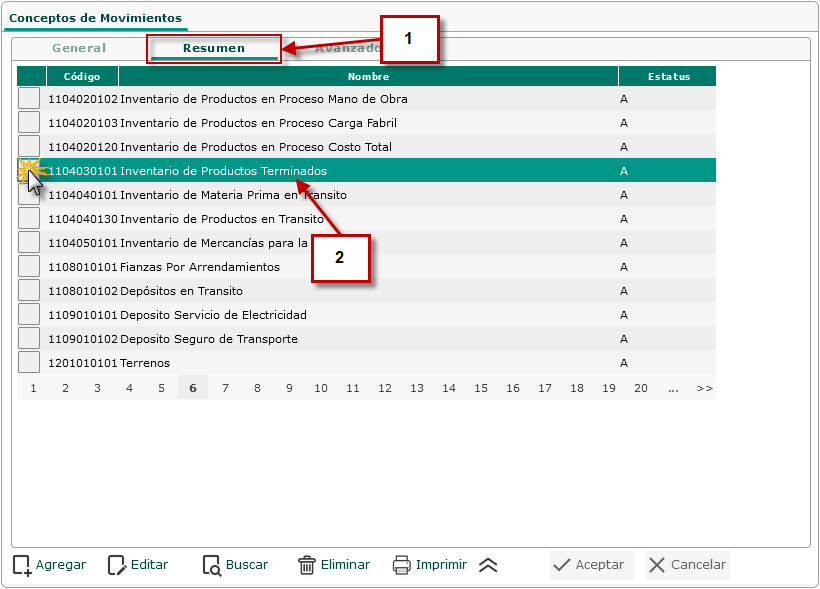820x589 pixels.
Task: Go to page 2 of the list
Action: click(x=65, y=388)
